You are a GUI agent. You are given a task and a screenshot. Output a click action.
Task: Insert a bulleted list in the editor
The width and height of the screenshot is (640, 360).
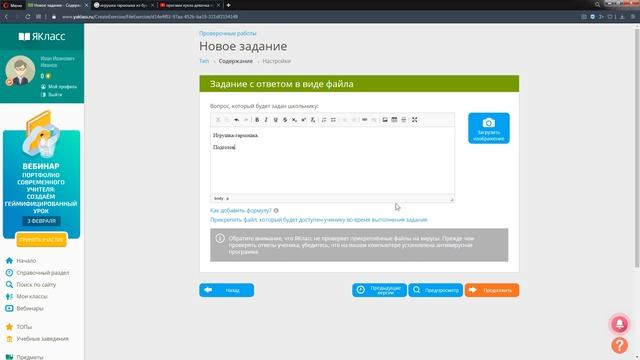coord(333,120)
